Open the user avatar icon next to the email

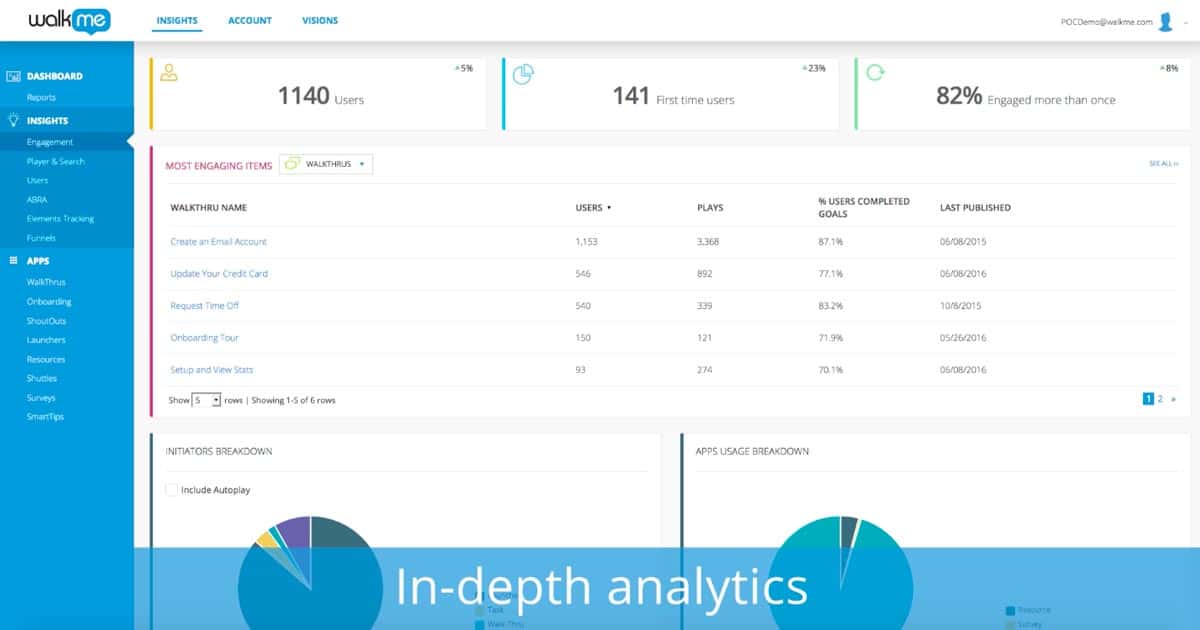coord(1165,22)
